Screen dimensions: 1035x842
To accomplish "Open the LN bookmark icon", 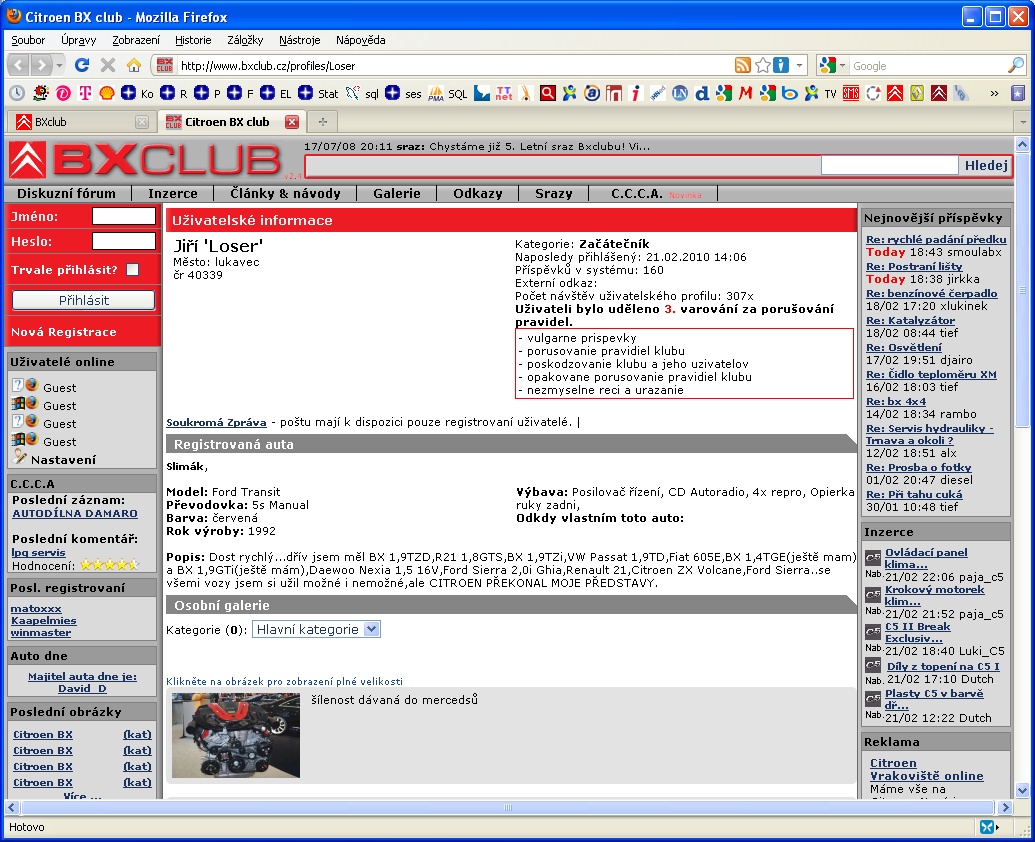I will click(x=680, y=94).
